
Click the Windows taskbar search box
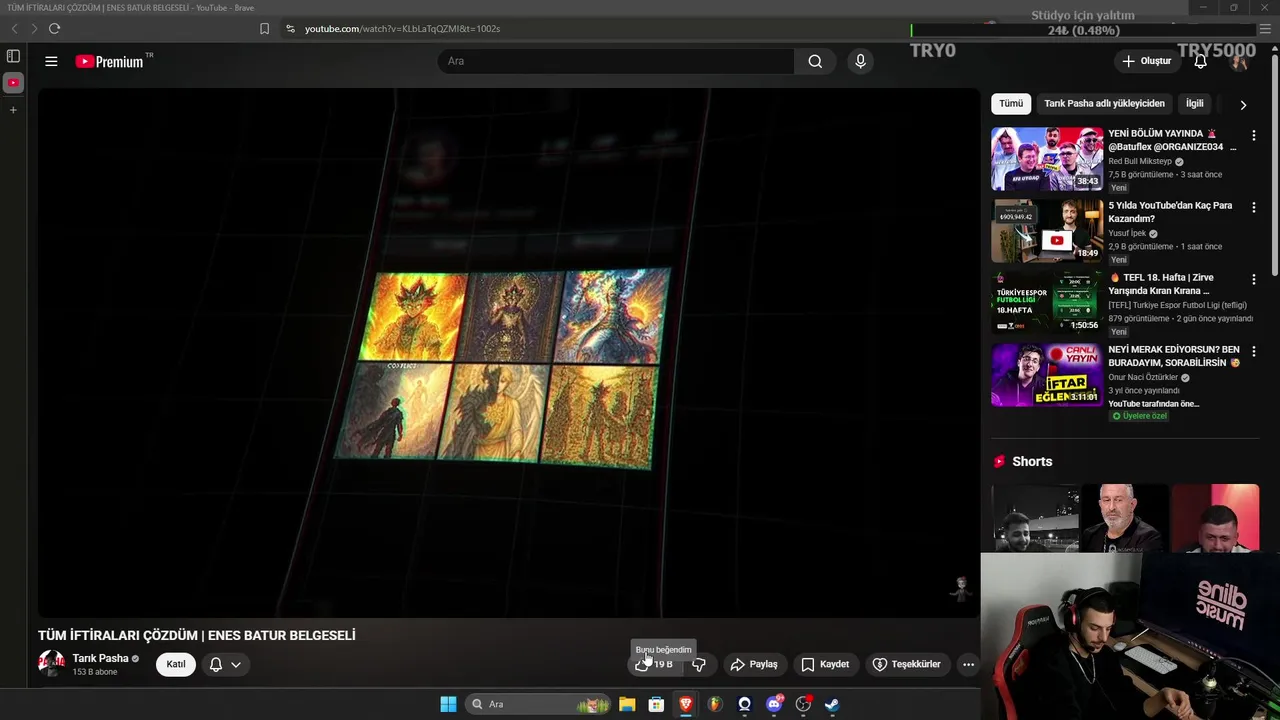(539, 704)
